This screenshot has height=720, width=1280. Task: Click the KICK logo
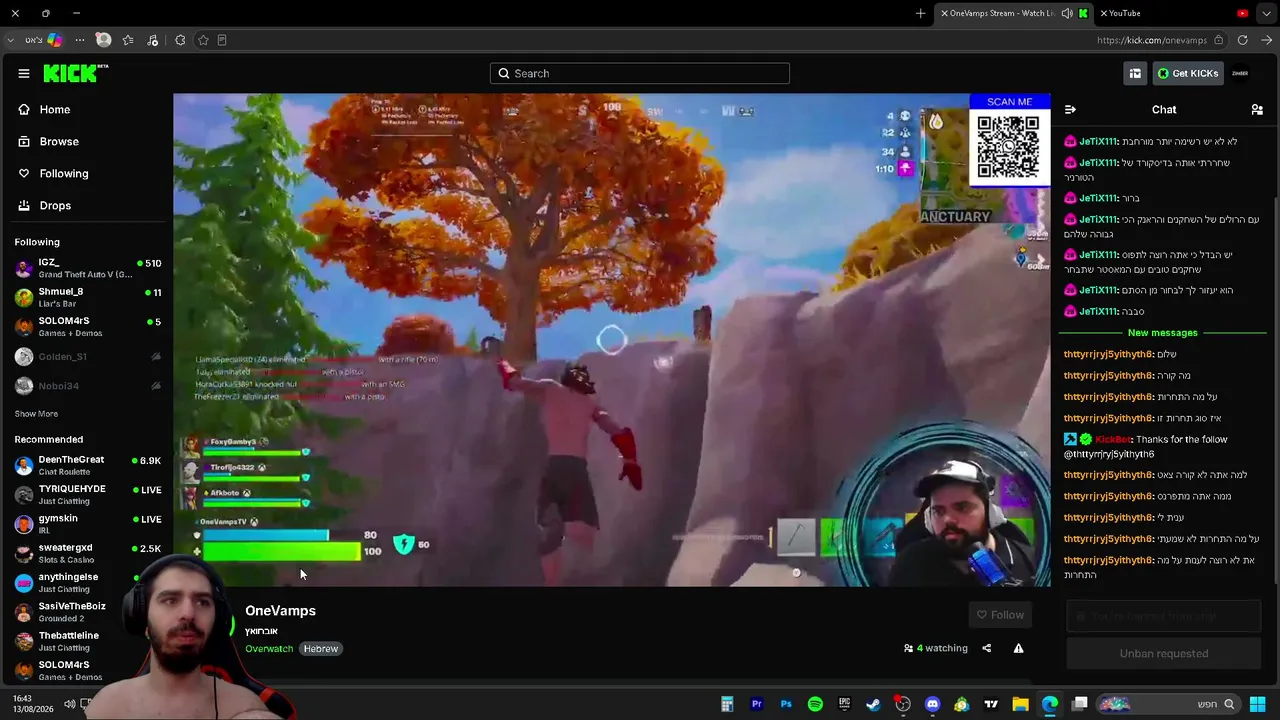[x=75, y=73]
